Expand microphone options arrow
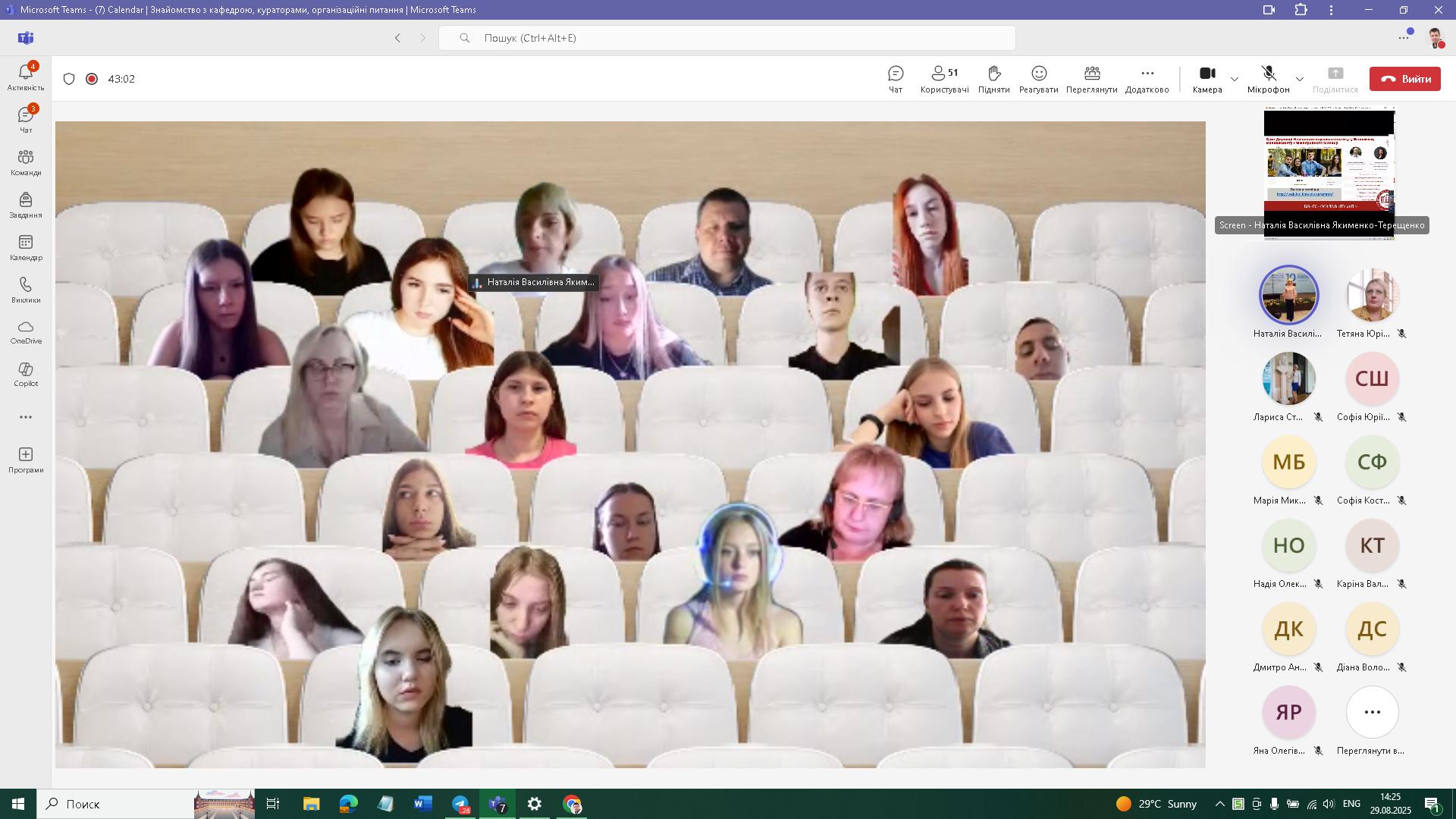This screenshot has width=1456, height=819. point(1300,79)
